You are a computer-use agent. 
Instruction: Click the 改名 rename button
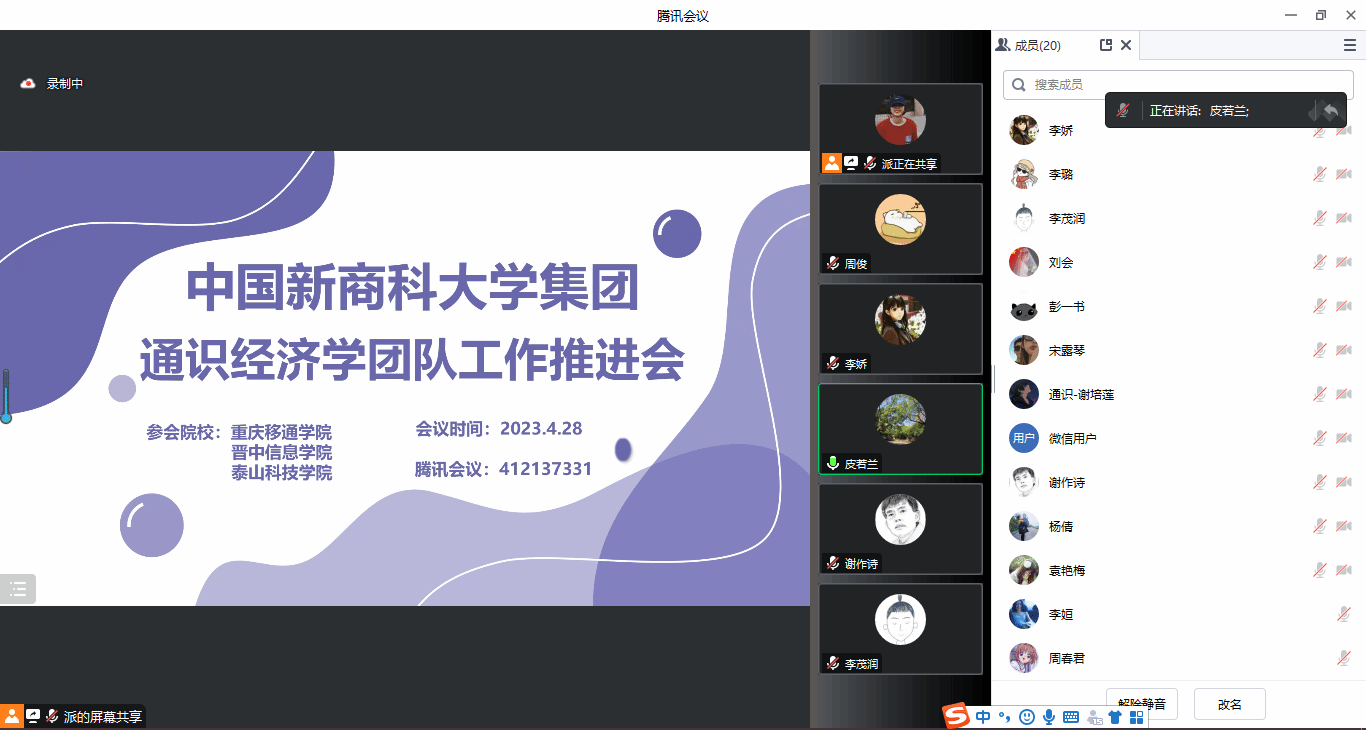(1229, 704)
